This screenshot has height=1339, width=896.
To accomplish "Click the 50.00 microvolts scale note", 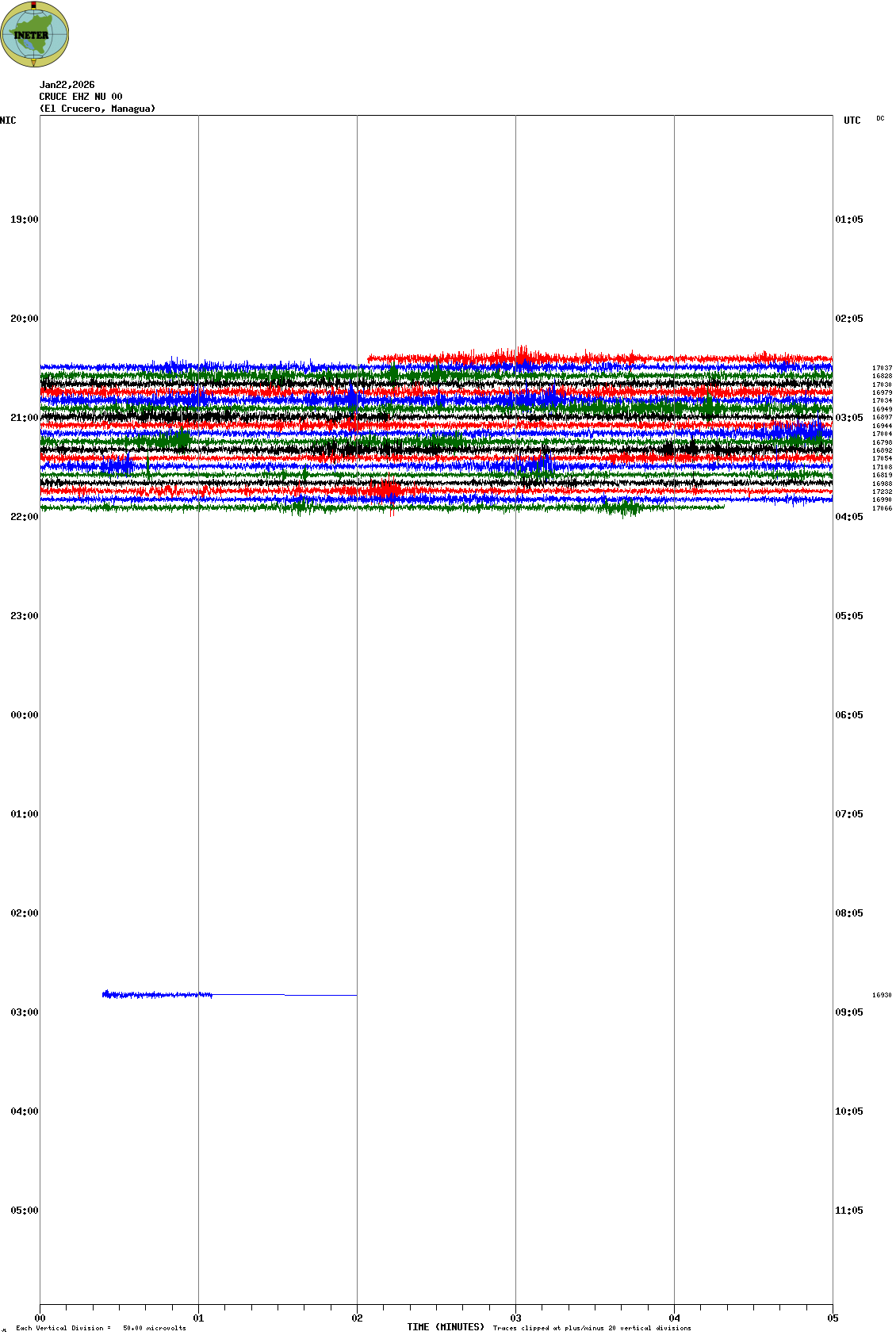I will click(154, 1328).
